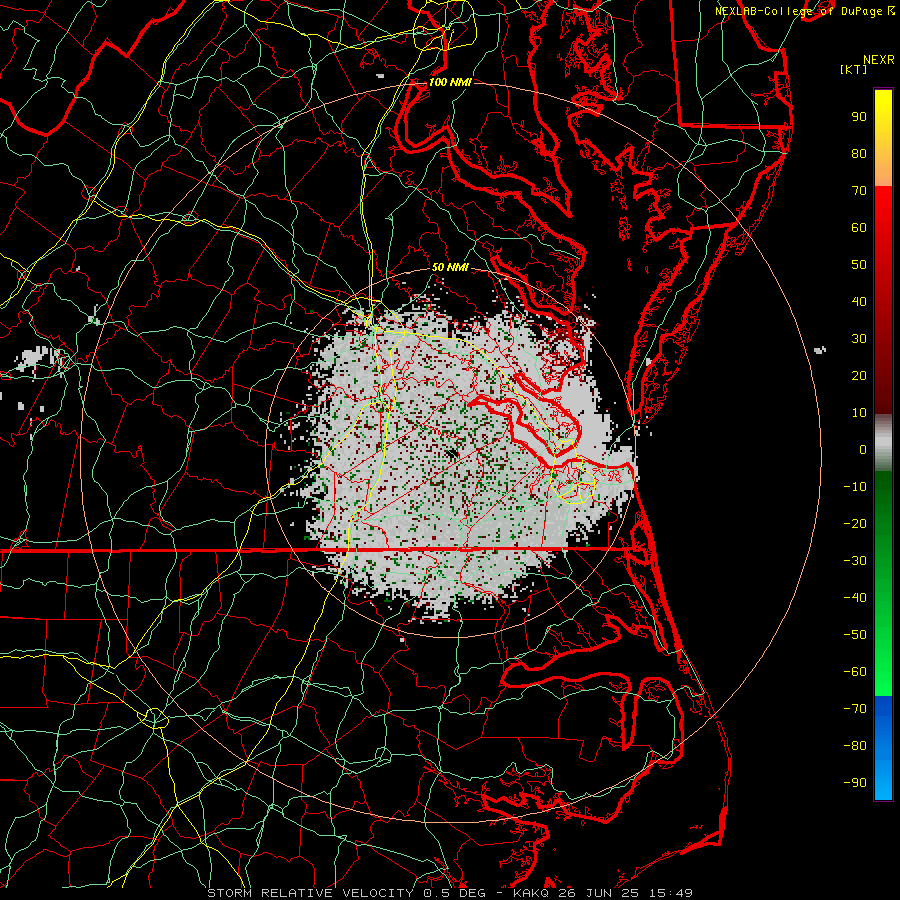Image resolution: width=900 pixels, height=900 pixels.
Task: Click the "NEXR" label above the legend
Action: (x=879, y=60)
